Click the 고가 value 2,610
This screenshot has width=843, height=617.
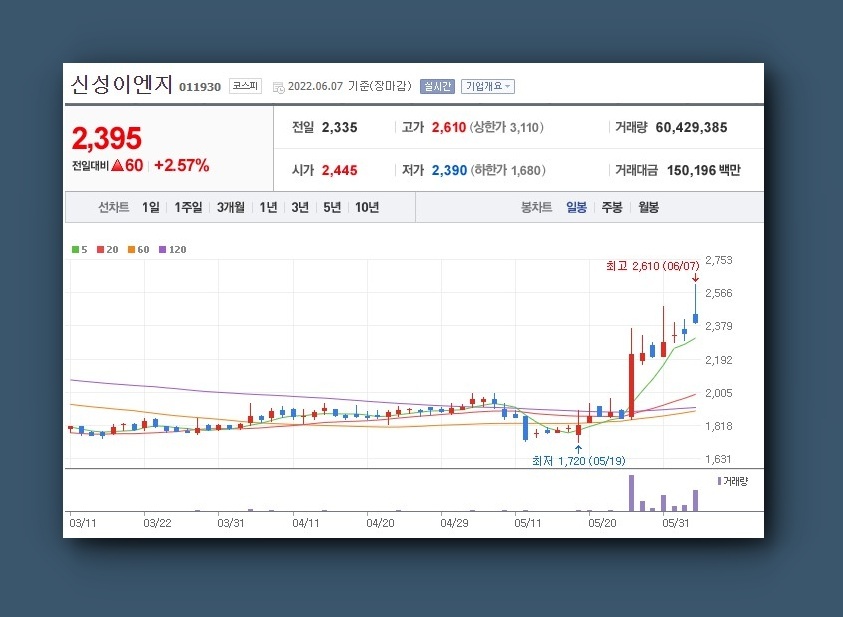pos(449,127)
